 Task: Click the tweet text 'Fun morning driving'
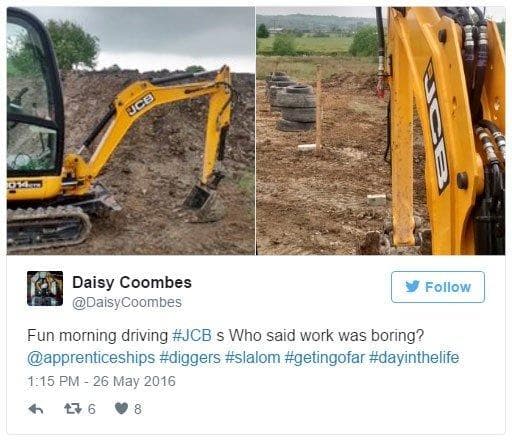97,336
